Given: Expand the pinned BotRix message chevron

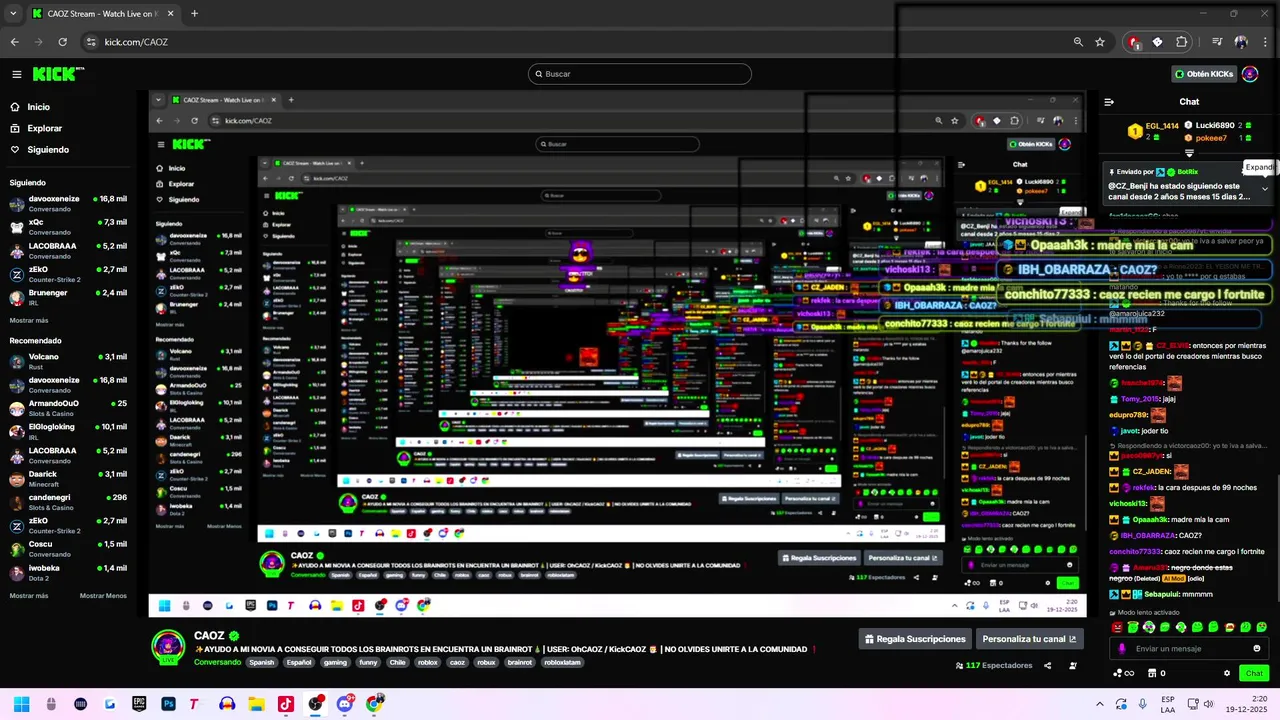Looking at the screenshot, I should coord(1264,189).
